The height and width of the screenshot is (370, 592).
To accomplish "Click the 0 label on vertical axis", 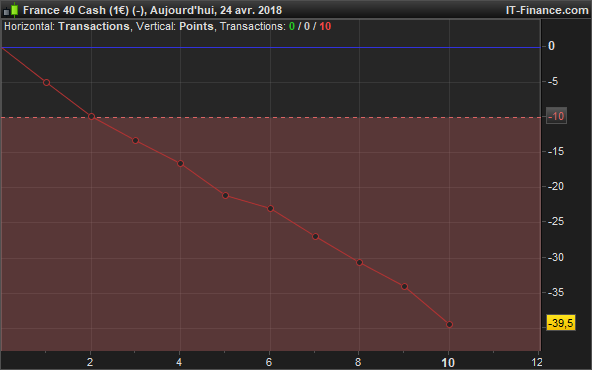I will click(x=551, y=46).
